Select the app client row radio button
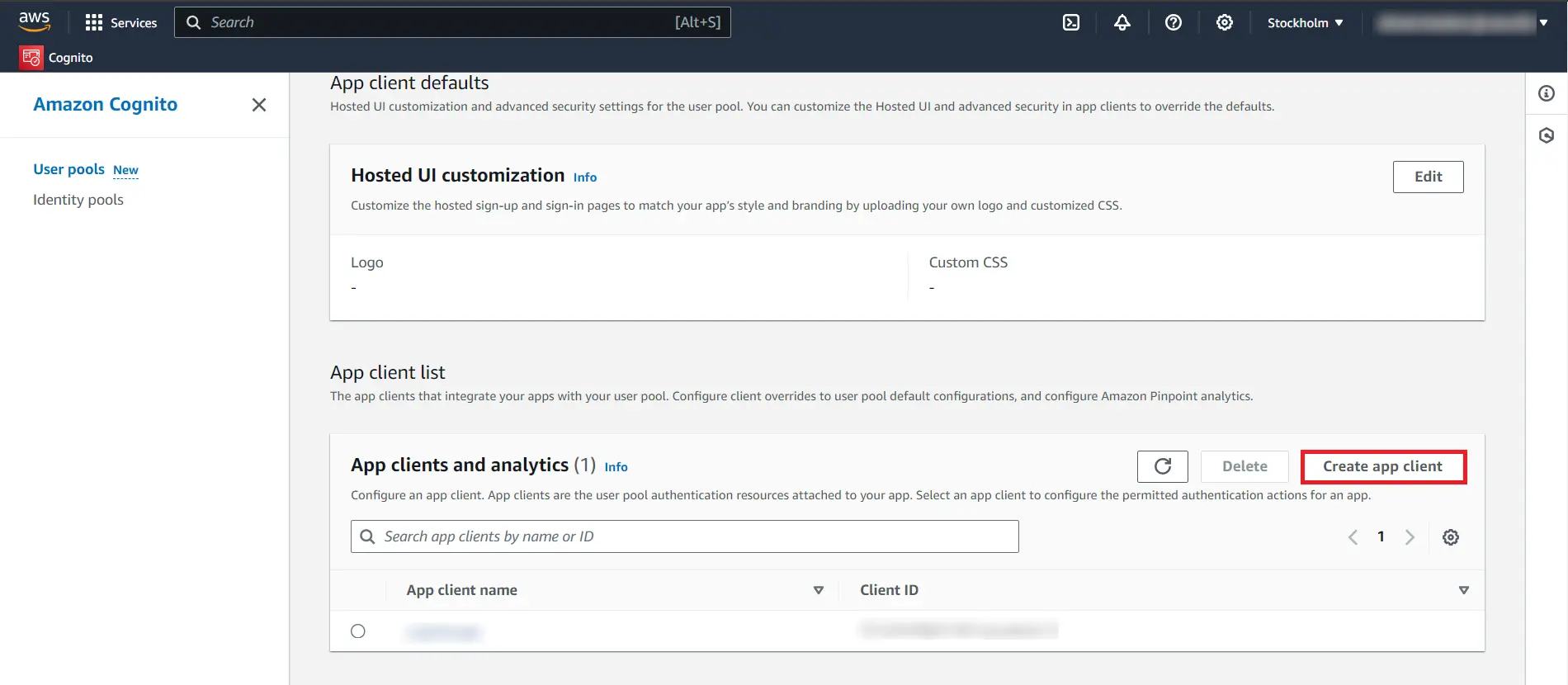1568x685 pixels. (358, 631)
